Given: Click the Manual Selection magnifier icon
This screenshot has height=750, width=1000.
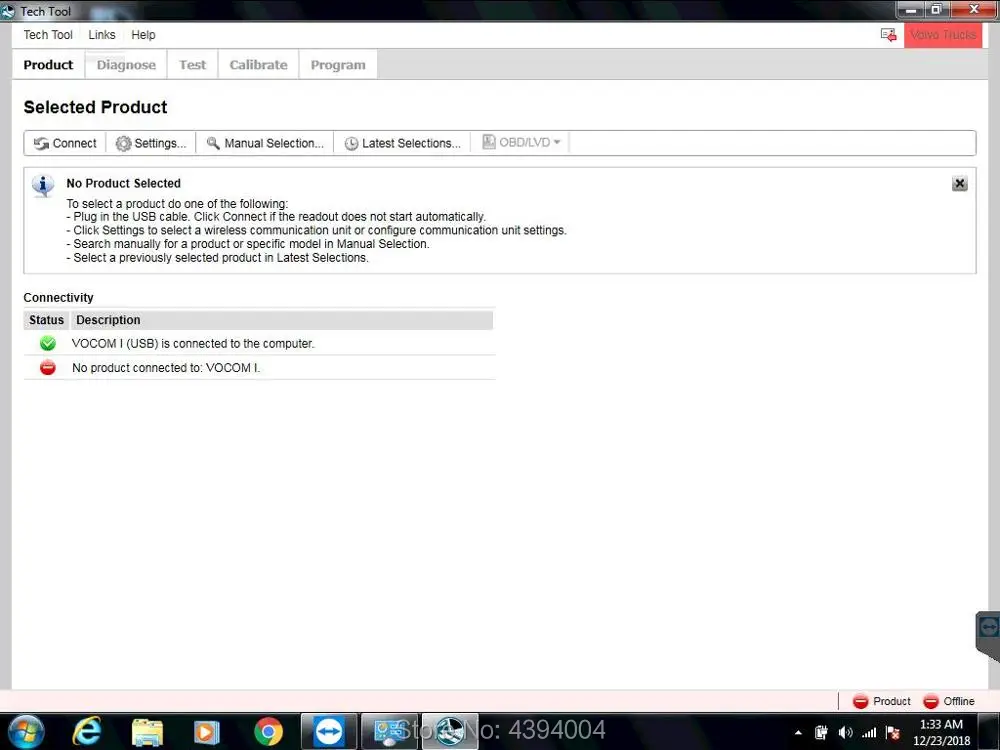Looking at the screenshot, I should coord(213,143).
